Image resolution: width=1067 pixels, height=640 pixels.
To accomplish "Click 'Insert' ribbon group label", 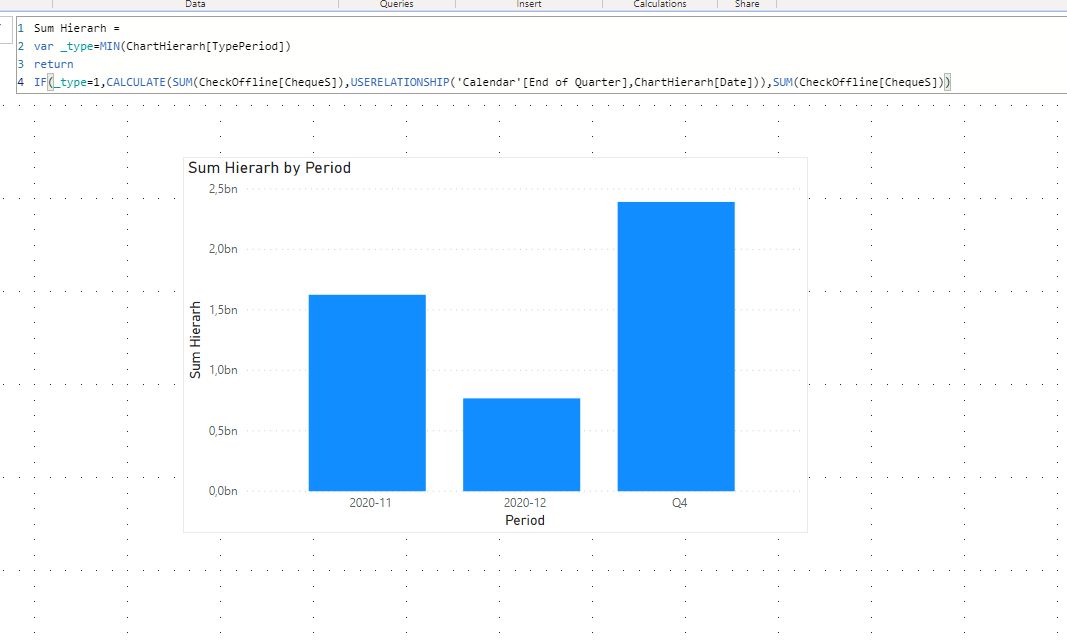I will coord(529,4).
